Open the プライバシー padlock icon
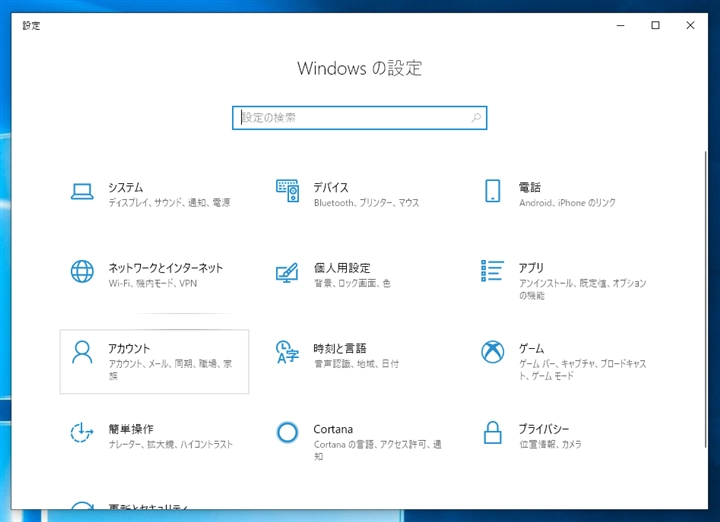This screenshot has width=720, height=522. click(493, 432)
